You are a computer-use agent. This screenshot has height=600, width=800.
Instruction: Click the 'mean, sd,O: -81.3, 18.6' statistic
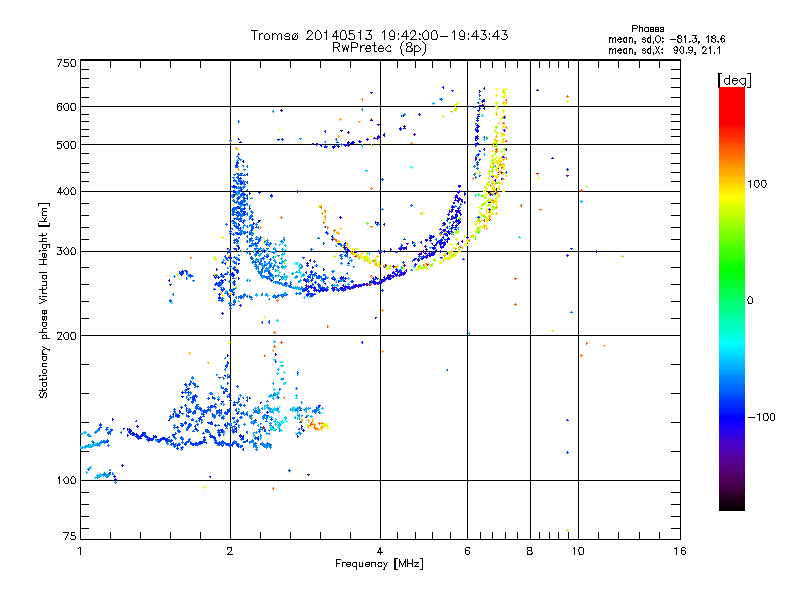coord(666,39)
